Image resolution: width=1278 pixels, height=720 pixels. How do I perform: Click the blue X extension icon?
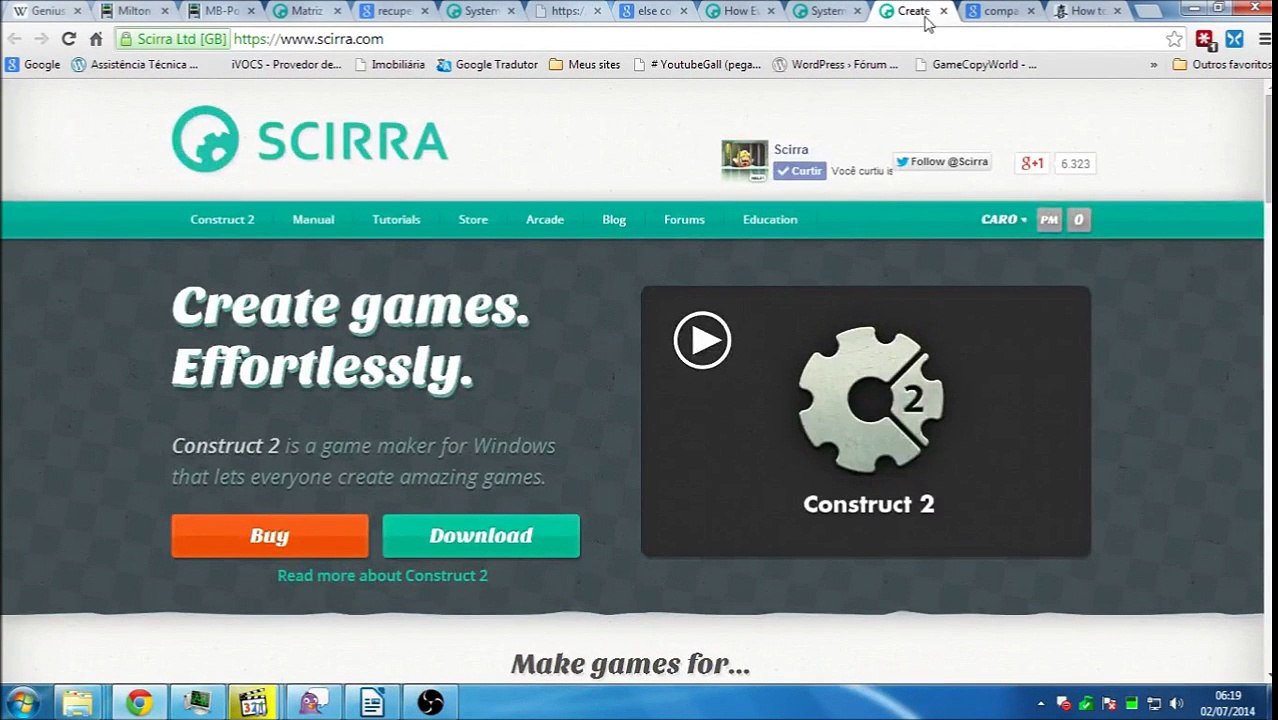click(1234, 39)
